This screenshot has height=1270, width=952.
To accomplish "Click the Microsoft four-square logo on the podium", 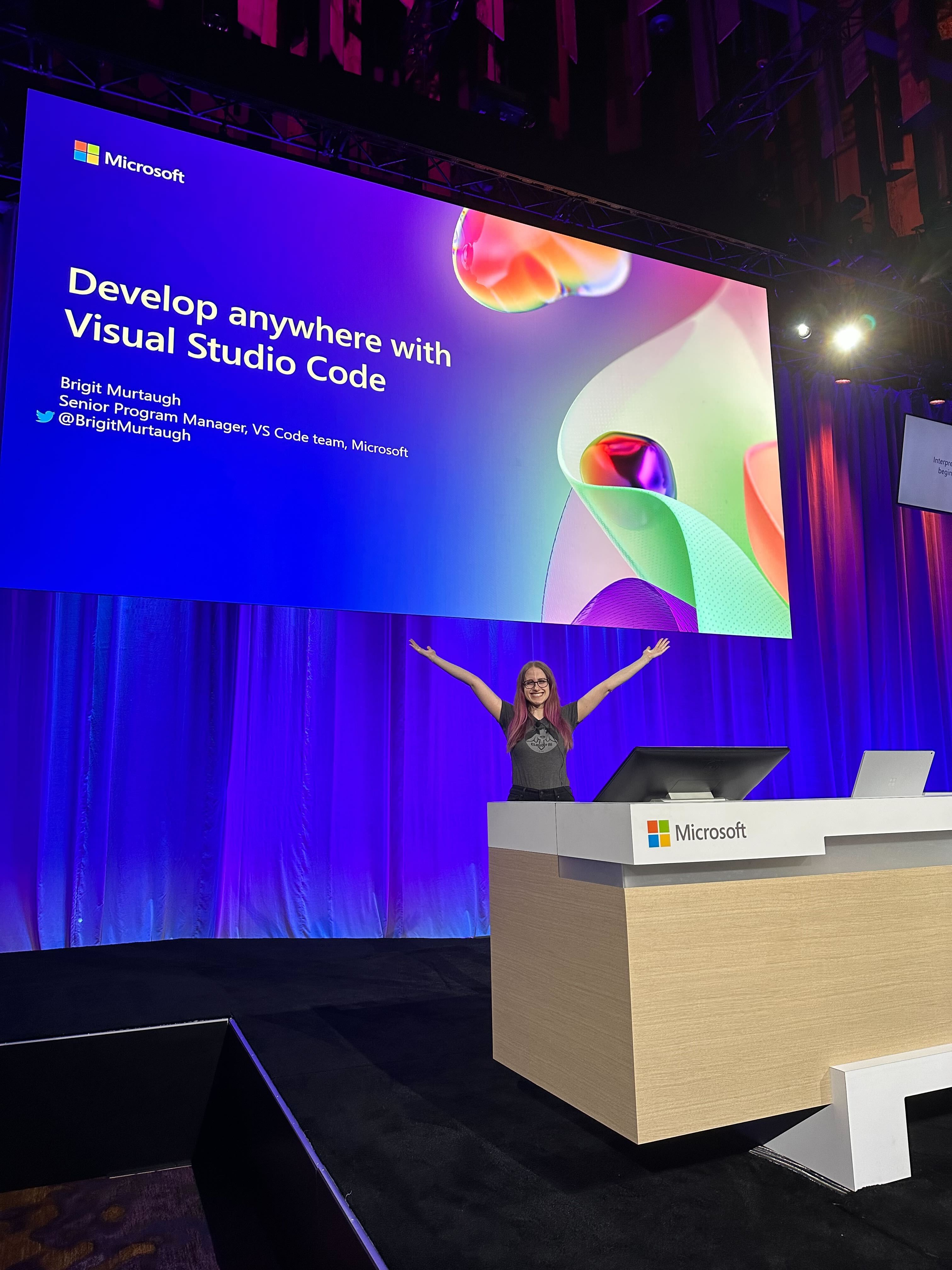I will point(659,834).
